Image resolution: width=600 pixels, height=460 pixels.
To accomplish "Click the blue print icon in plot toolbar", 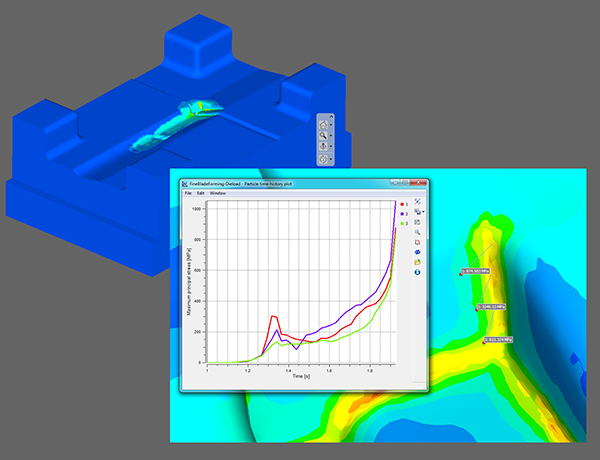I will pos(417,252).
